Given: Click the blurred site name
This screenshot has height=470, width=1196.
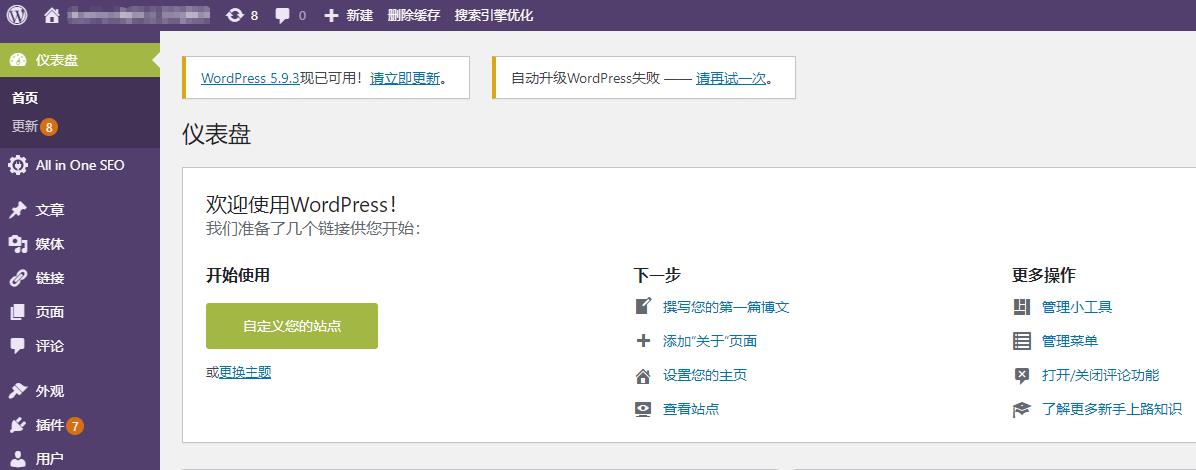Looking at the screenshot, I should click(138, 15).
